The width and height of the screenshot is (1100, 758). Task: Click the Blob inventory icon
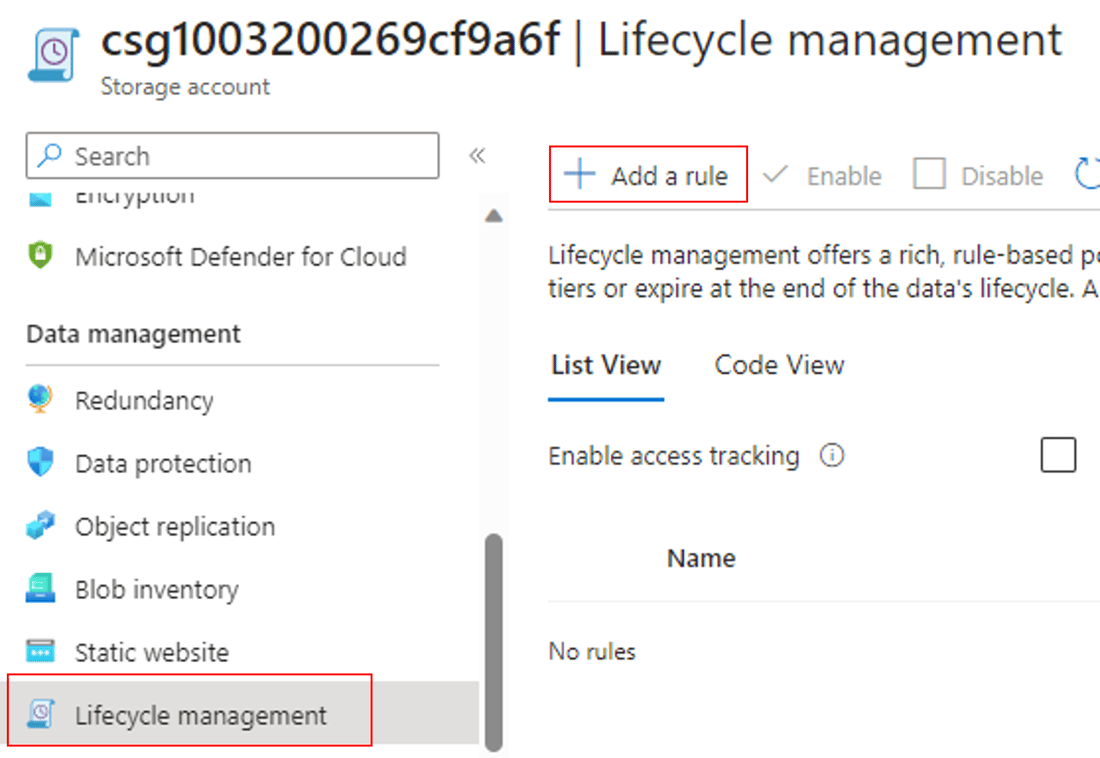click(x=41, y=589)
